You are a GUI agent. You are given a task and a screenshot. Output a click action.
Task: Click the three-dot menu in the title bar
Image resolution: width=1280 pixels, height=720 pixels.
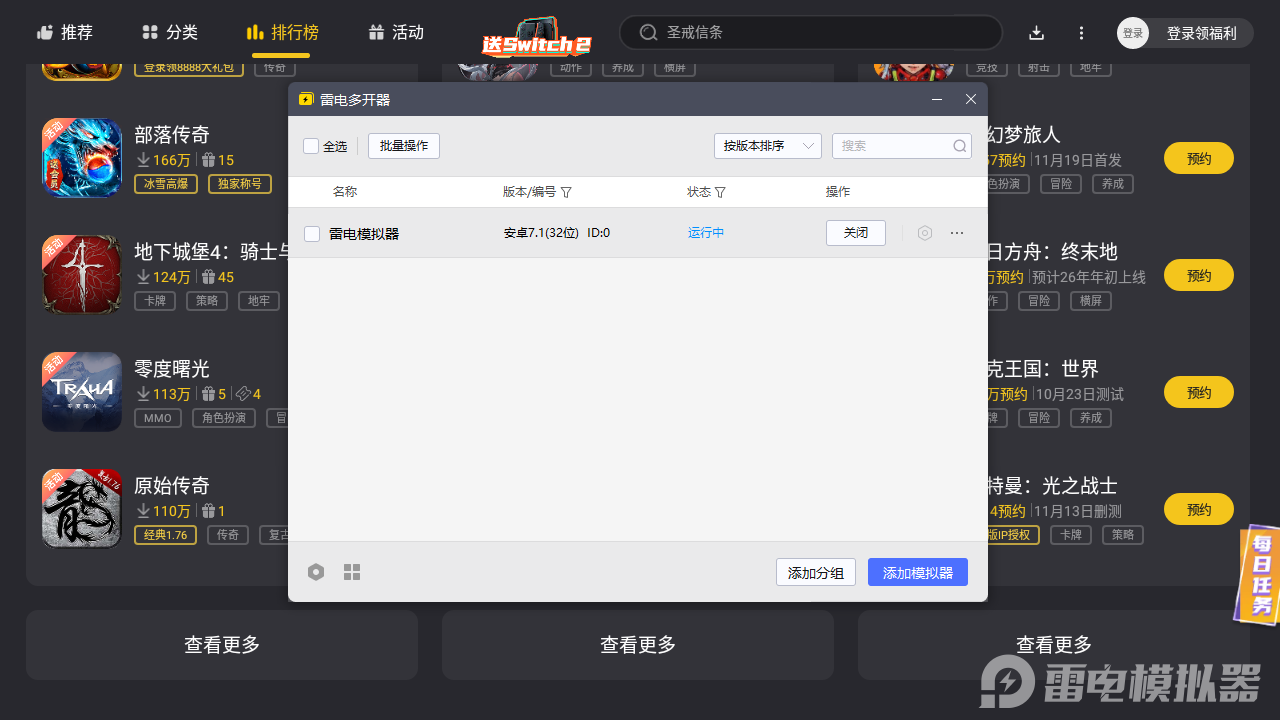[x=1081, y=32]
